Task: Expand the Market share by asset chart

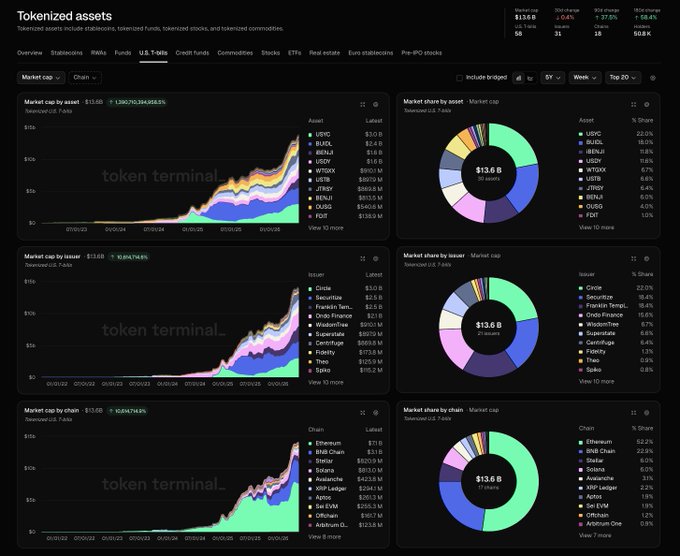Action: (x=634, y=105)
